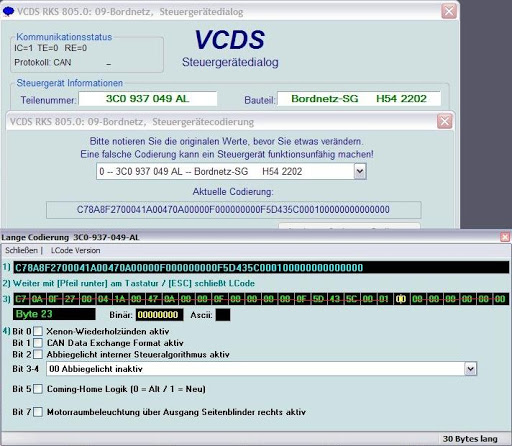The image size is (512, 446).
Task: Select byte cell 04
Action: pos(104,299)
